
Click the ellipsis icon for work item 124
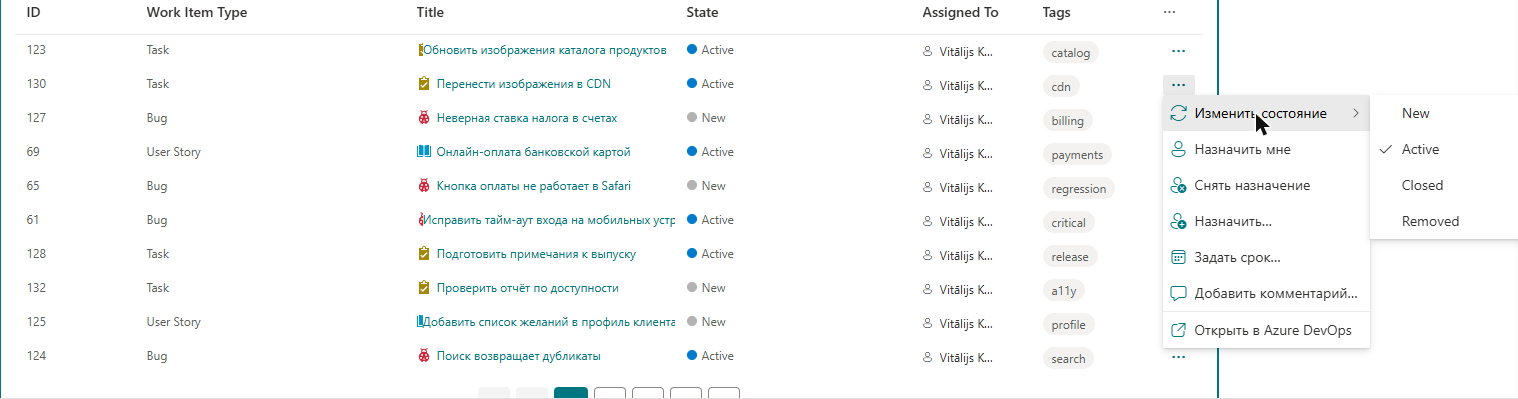point(1178,356)
